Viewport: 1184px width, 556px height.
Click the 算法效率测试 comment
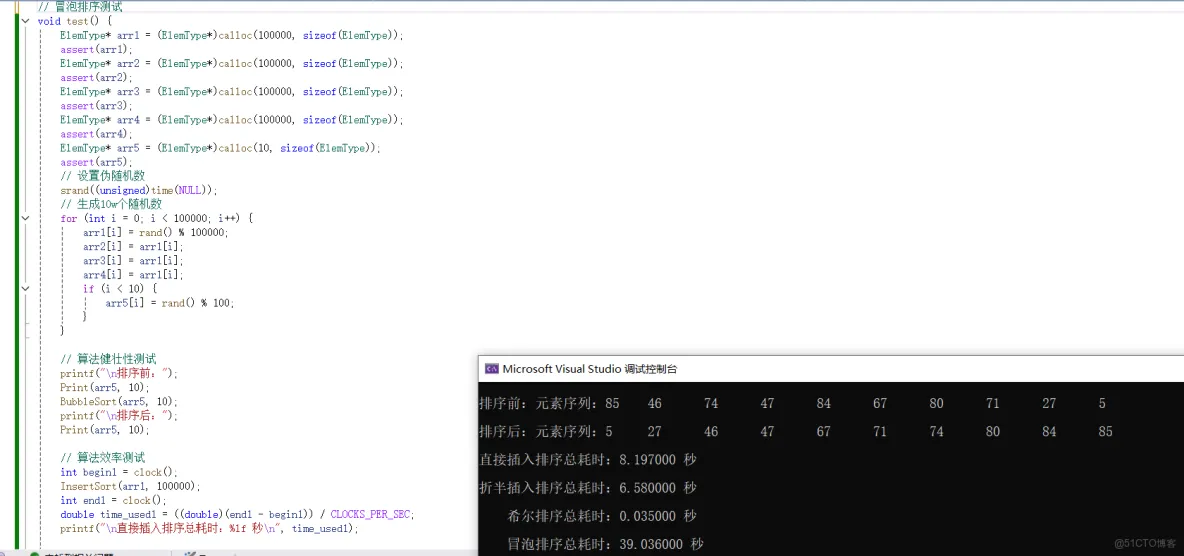click(103, 458)
